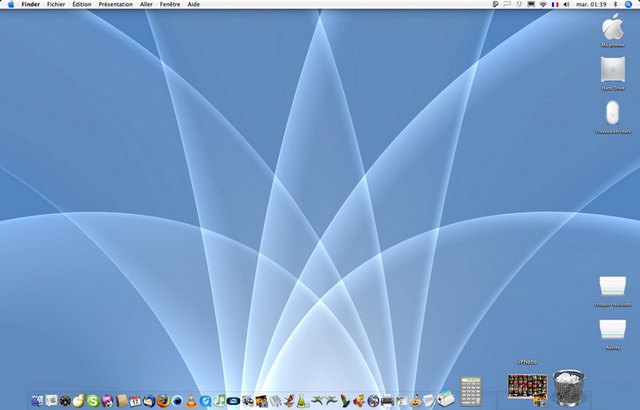Launch VLC cone from the Dock
Viewport: 640px width, 410px height.
click(191, 401)
